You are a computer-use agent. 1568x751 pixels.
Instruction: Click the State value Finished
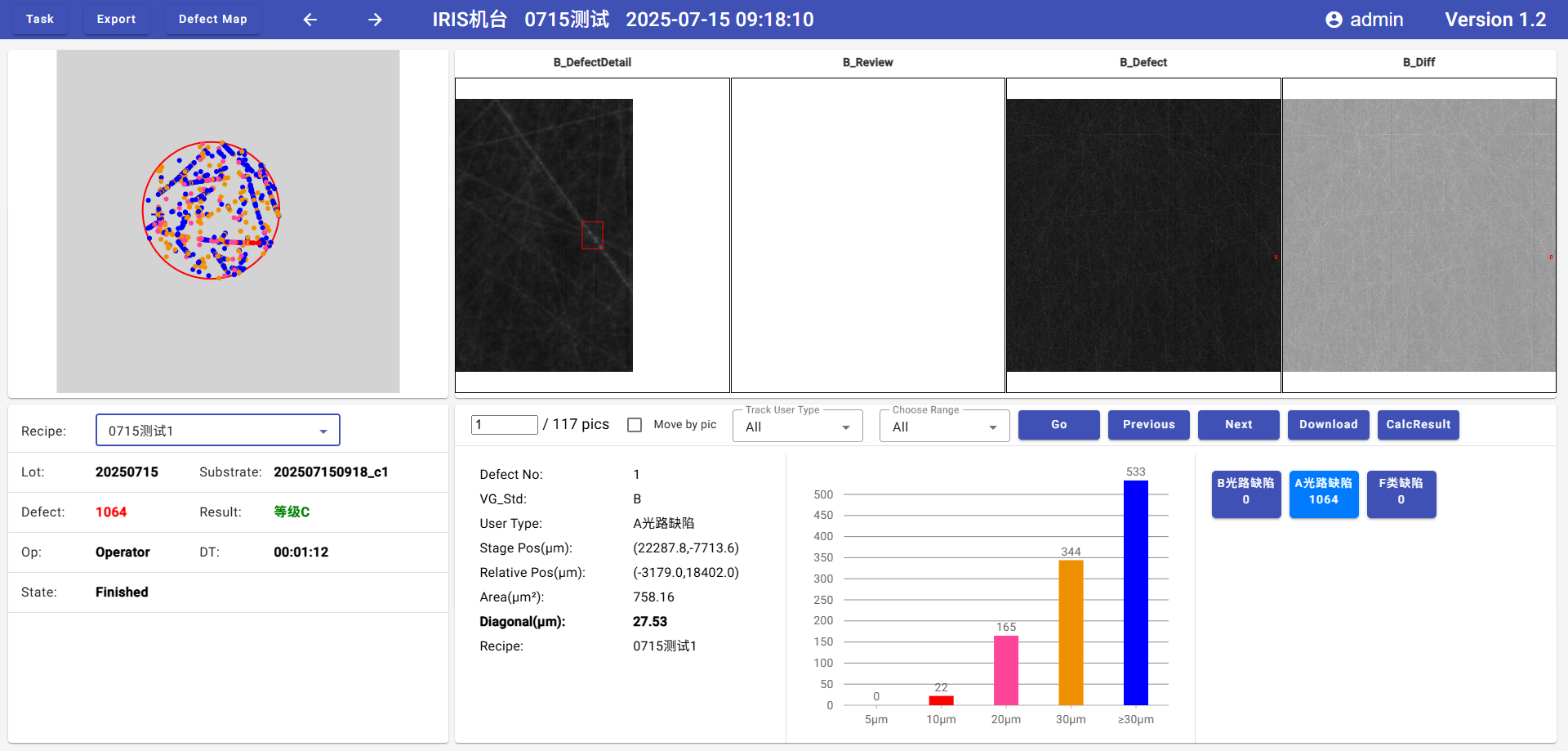pos(122,592)
